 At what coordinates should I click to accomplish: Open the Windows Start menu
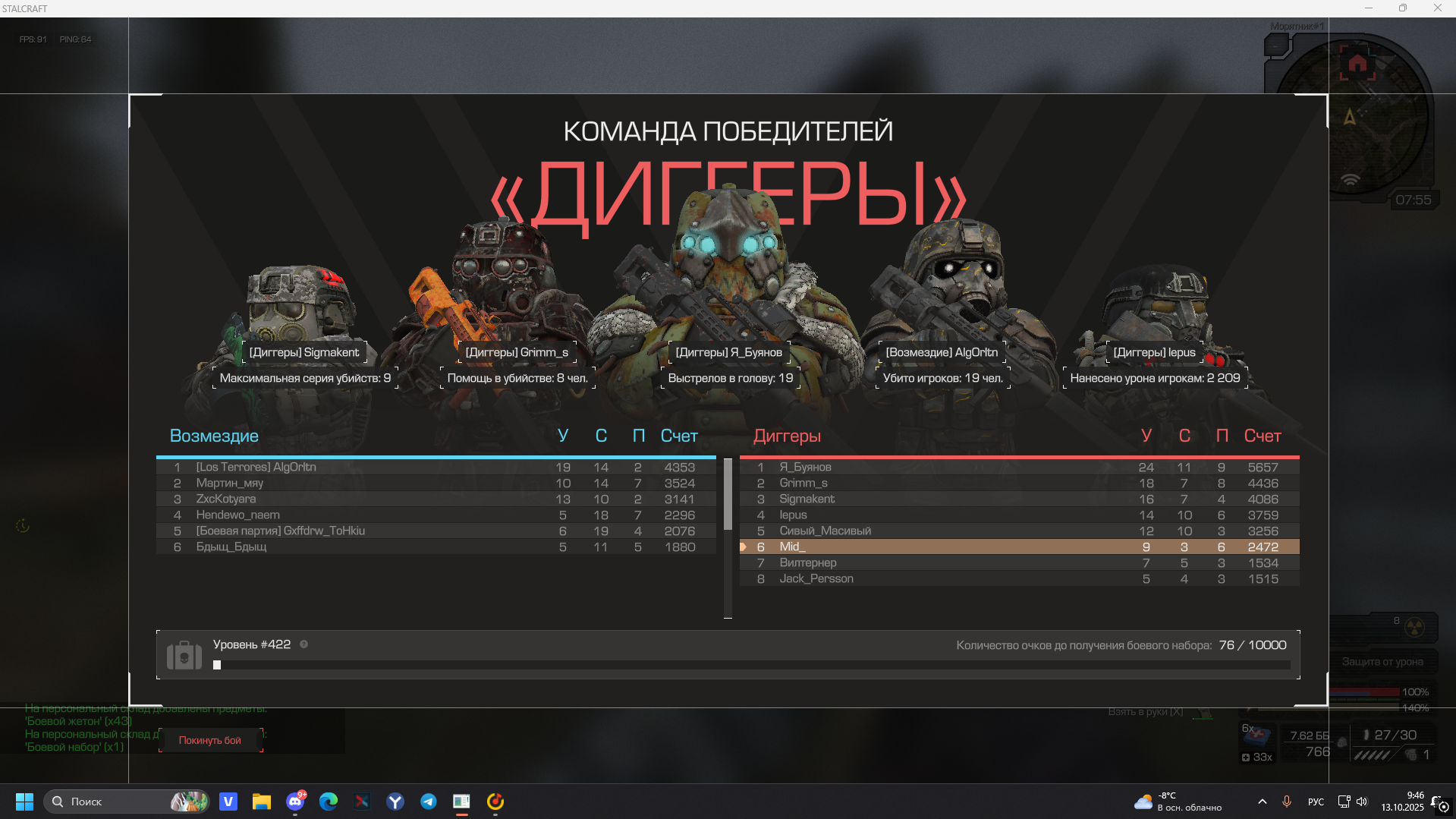pyautogui.click(x=24, y=802)
